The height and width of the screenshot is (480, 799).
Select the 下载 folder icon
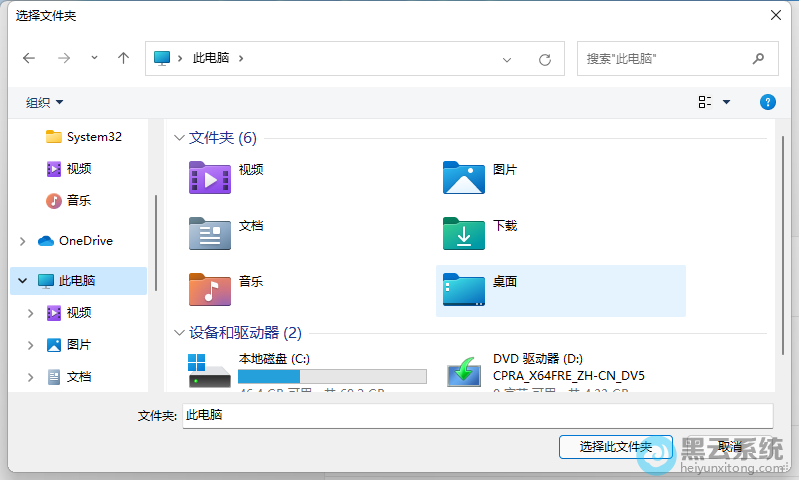pos(464,233)
